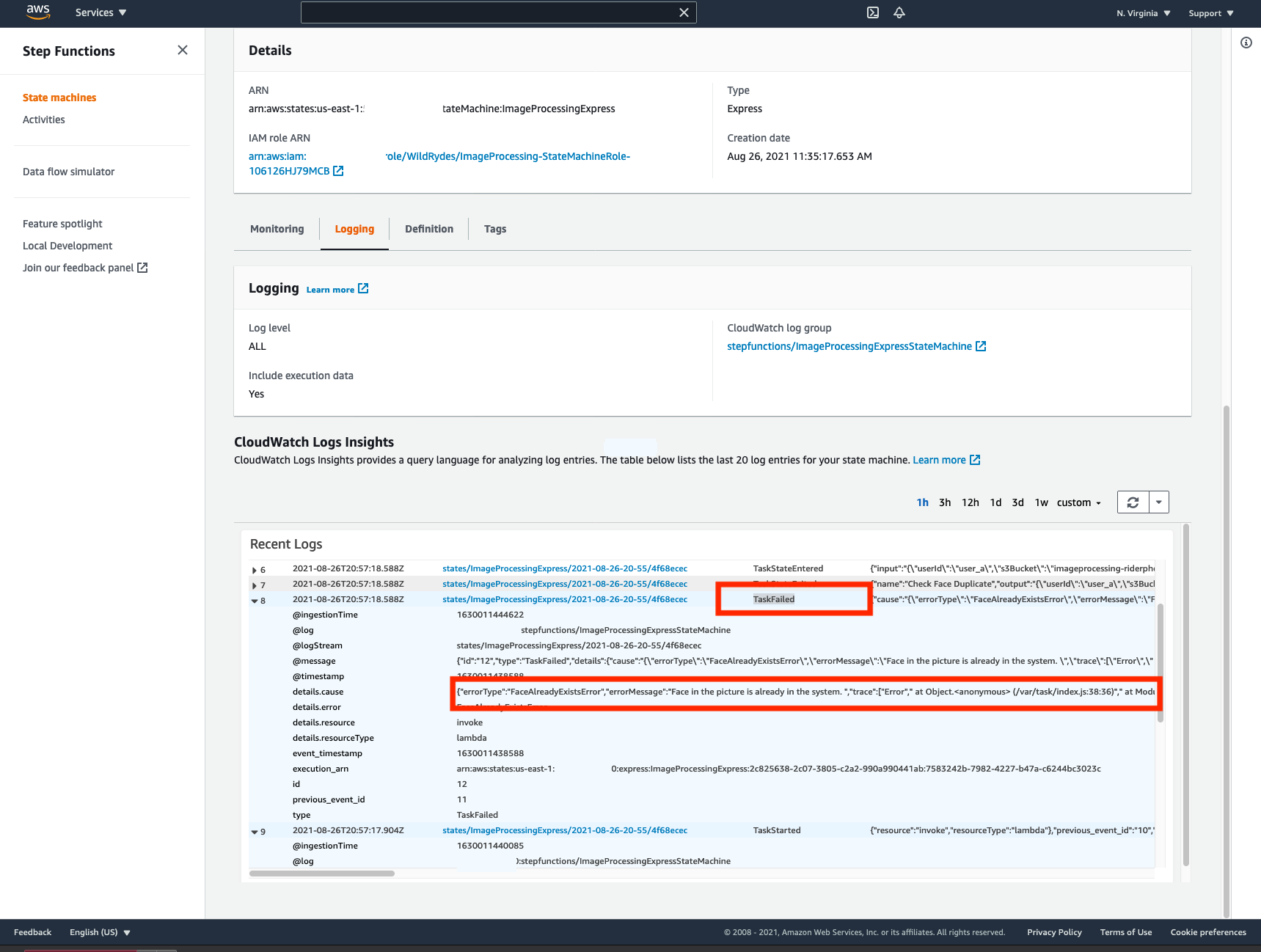Screen dimensions: 1261x952
Task: Refresh the recent logs
Action: click(x=1133, y=502)
